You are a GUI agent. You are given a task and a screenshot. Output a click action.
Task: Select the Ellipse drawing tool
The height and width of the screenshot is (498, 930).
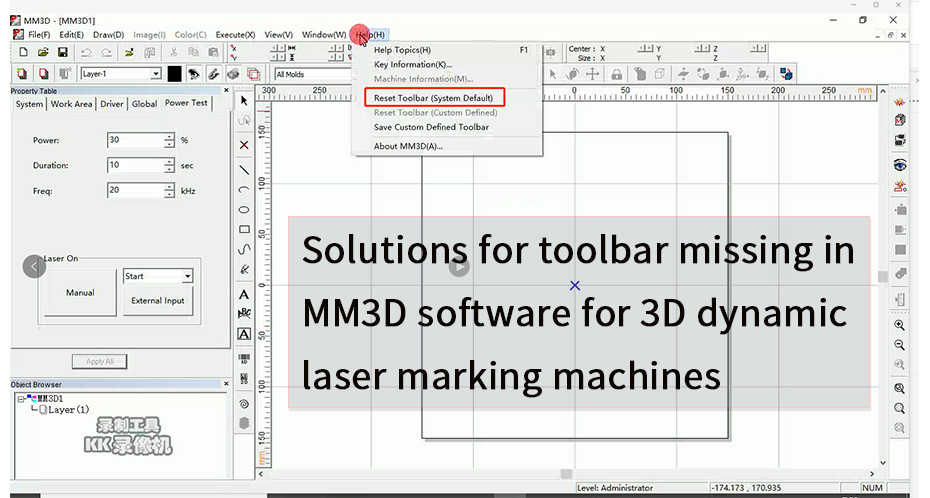tap(244, 210)
